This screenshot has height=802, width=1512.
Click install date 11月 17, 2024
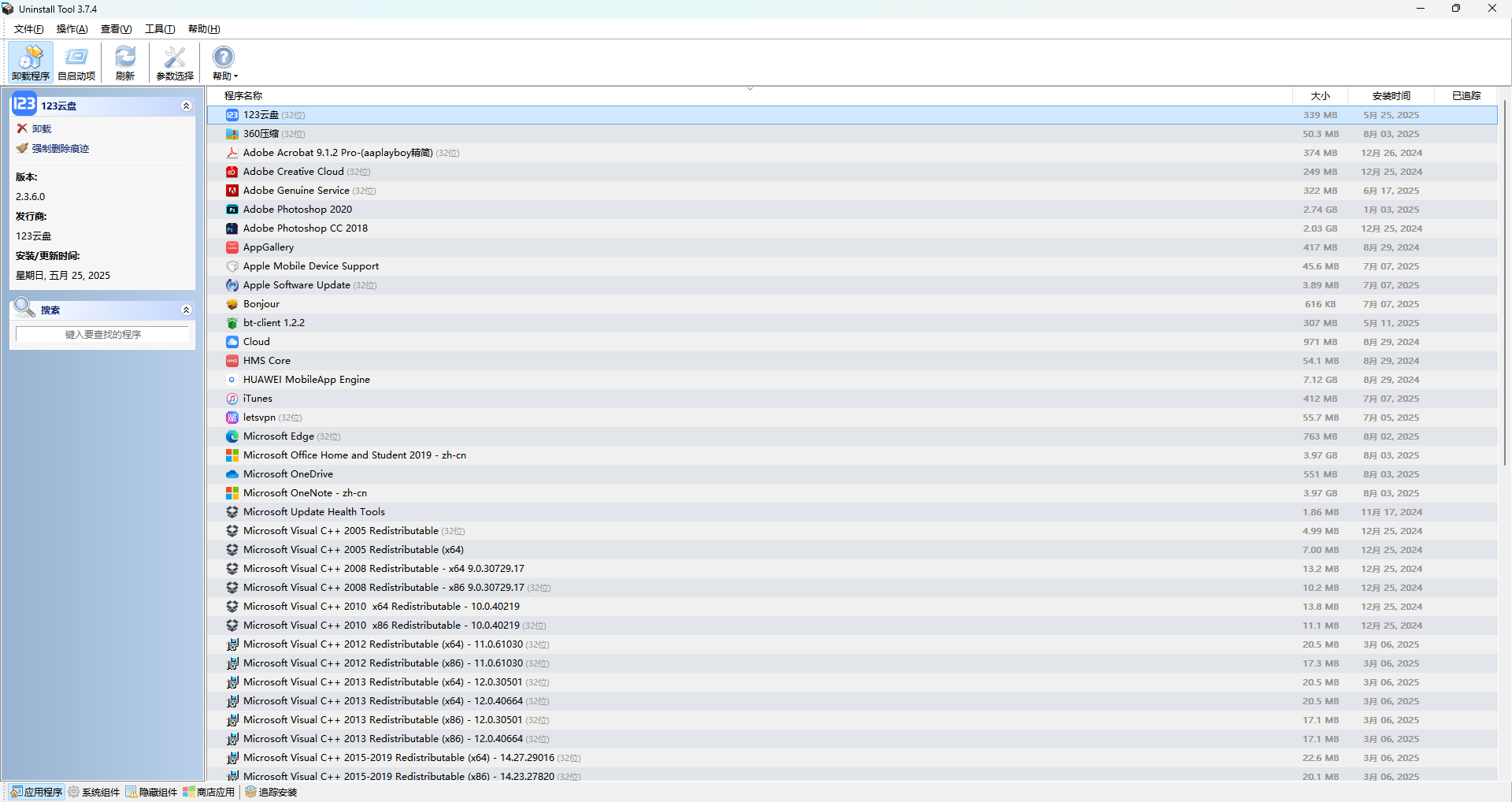[x=1392, y=512]
